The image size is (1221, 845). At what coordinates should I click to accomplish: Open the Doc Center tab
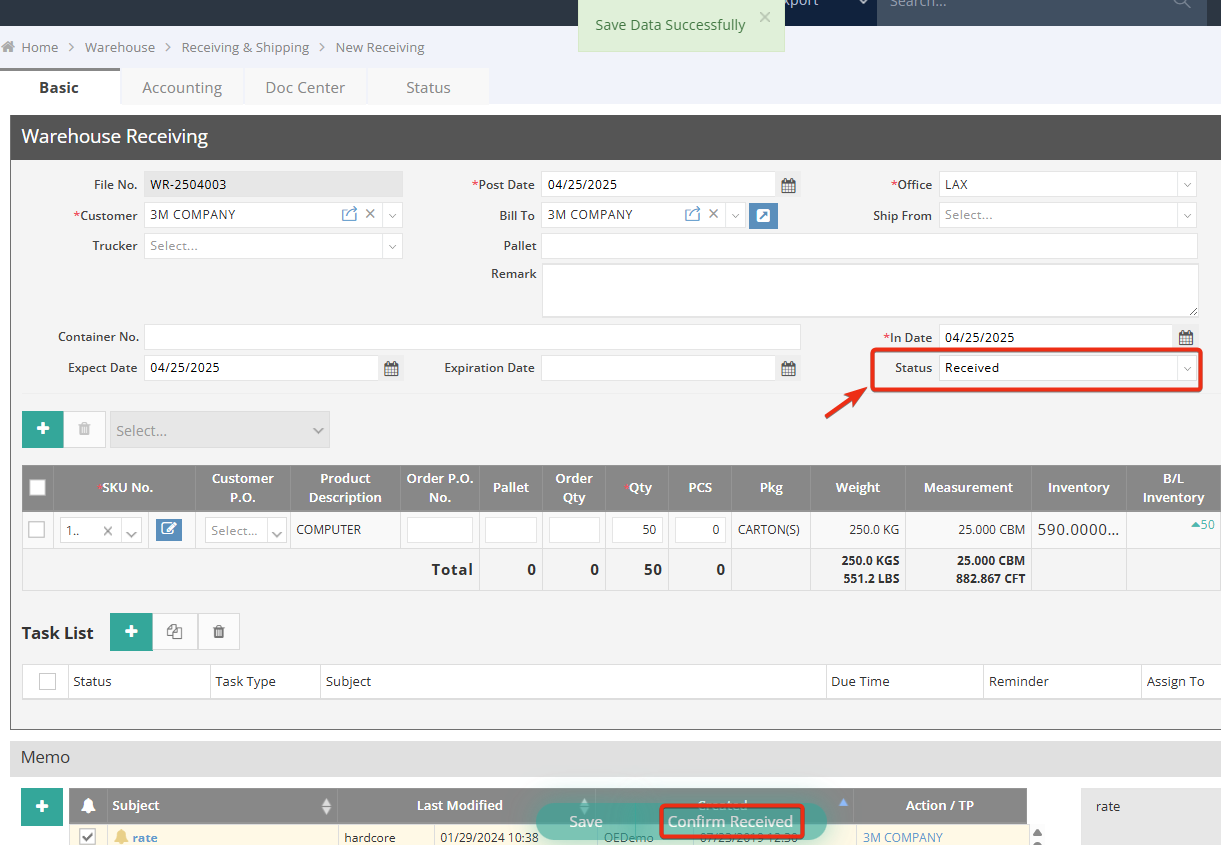305,88
